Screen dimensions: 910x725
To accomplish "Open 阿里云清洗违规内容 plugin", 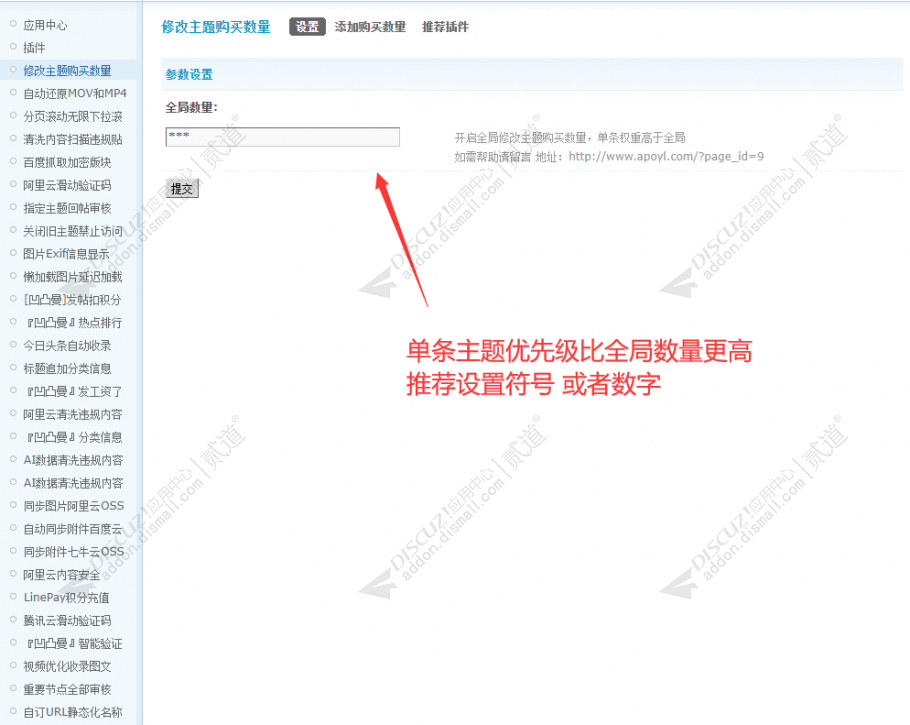I will [73, 414].
